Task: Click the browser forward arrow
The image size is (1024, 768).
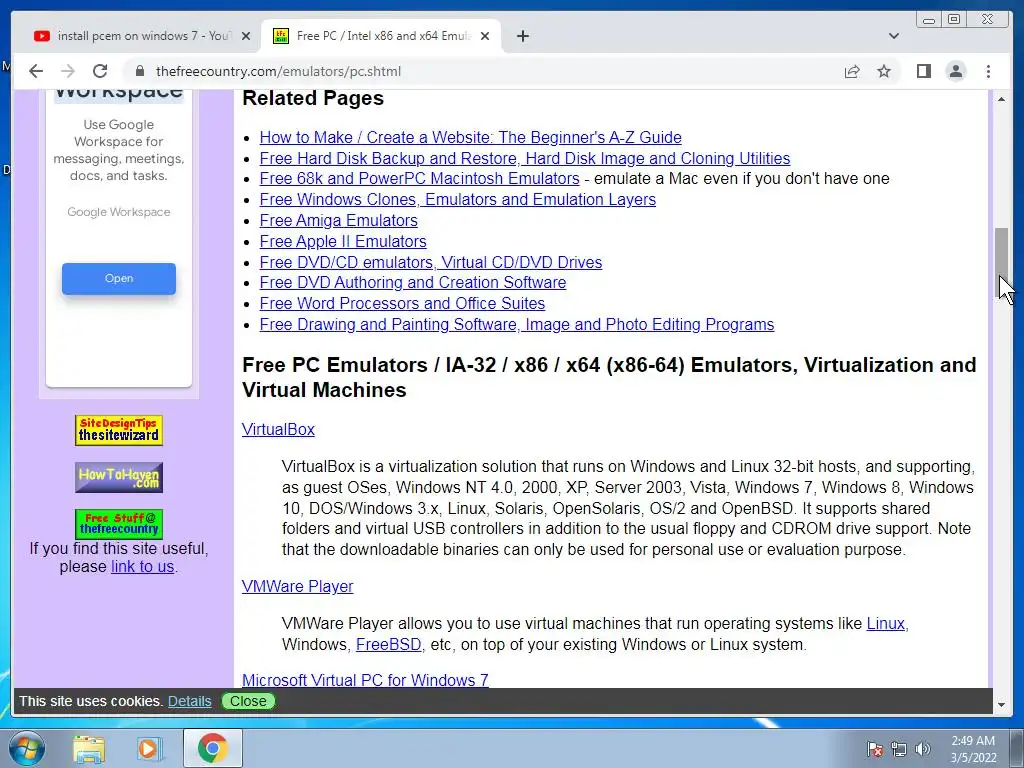Action: point(68,71)
